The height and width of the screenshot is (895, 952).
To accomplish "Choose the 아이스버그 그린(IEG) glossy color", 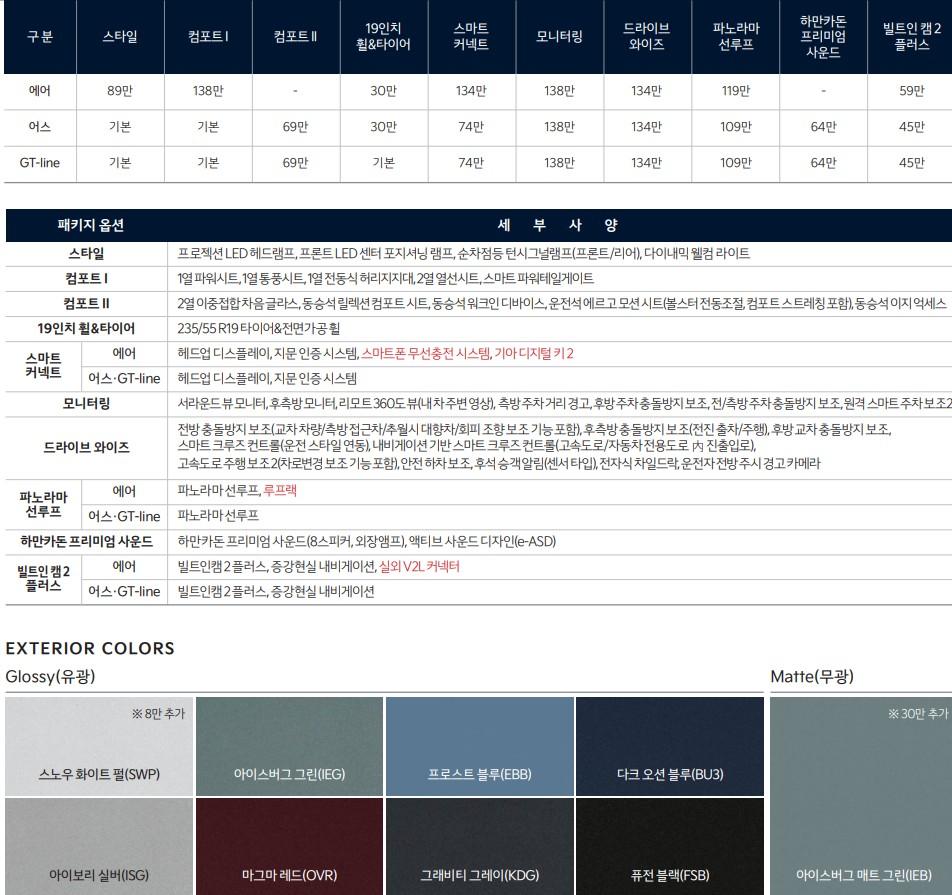I will (289, 744).
